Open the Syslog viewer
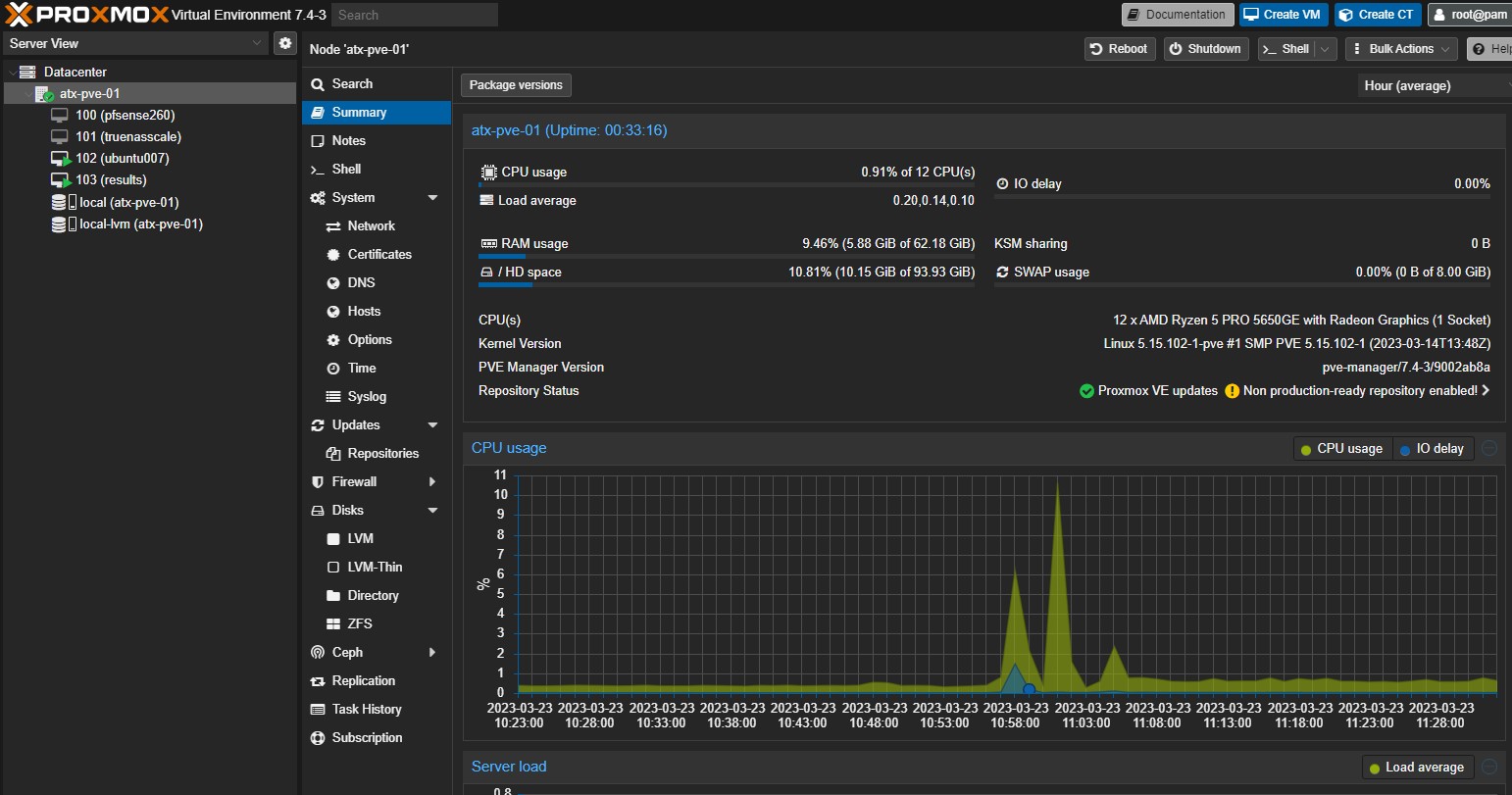The width and height of the screenshot is (1512, 795). [366, 396]
